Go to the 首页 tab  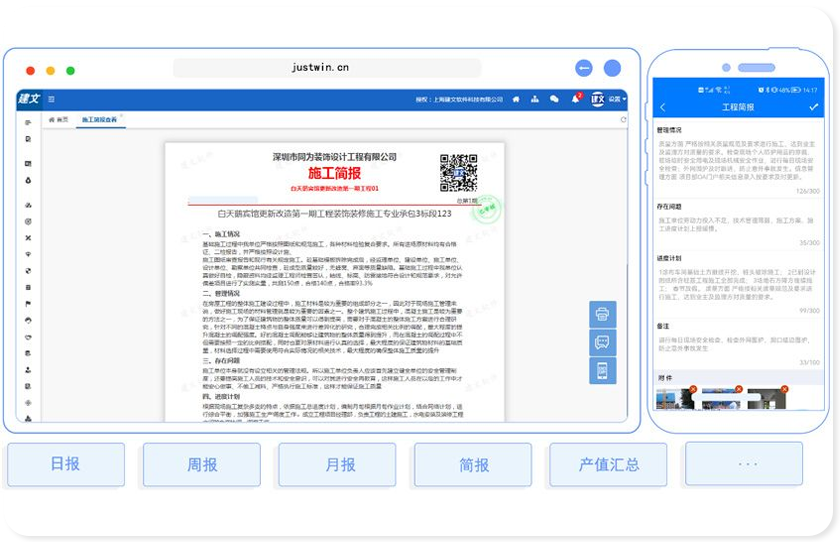click(59, 119)
